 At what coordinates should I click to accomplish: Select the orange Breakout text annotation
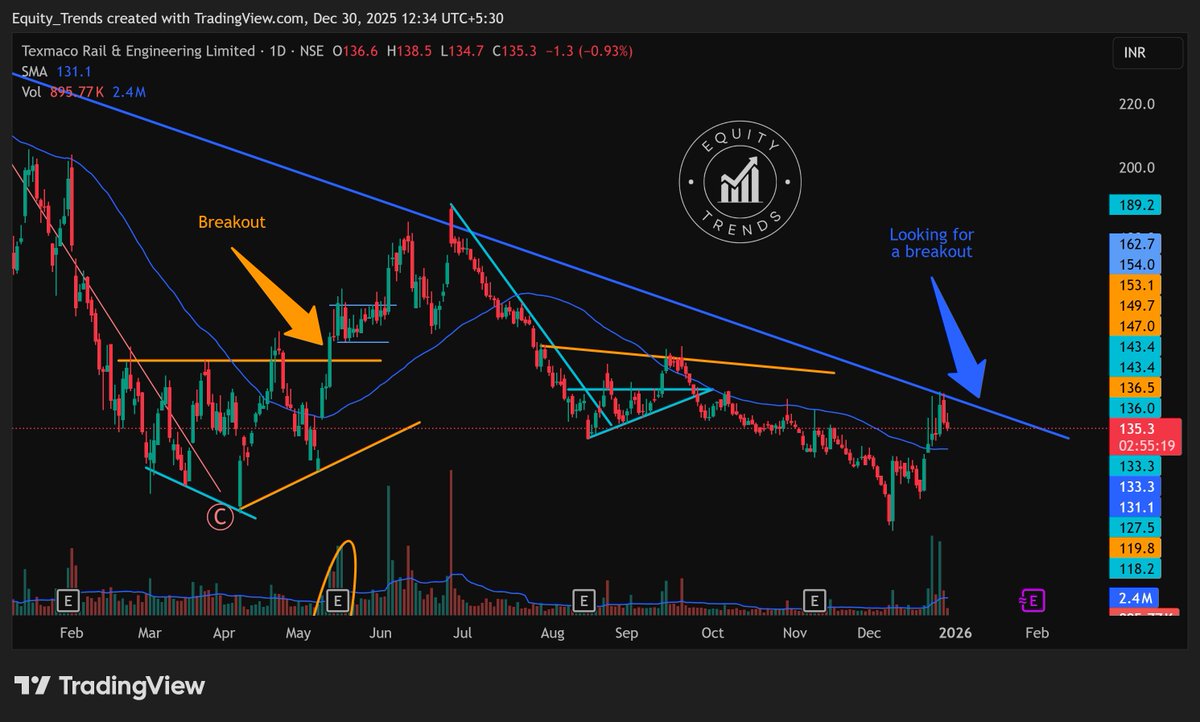click(232, 222)
